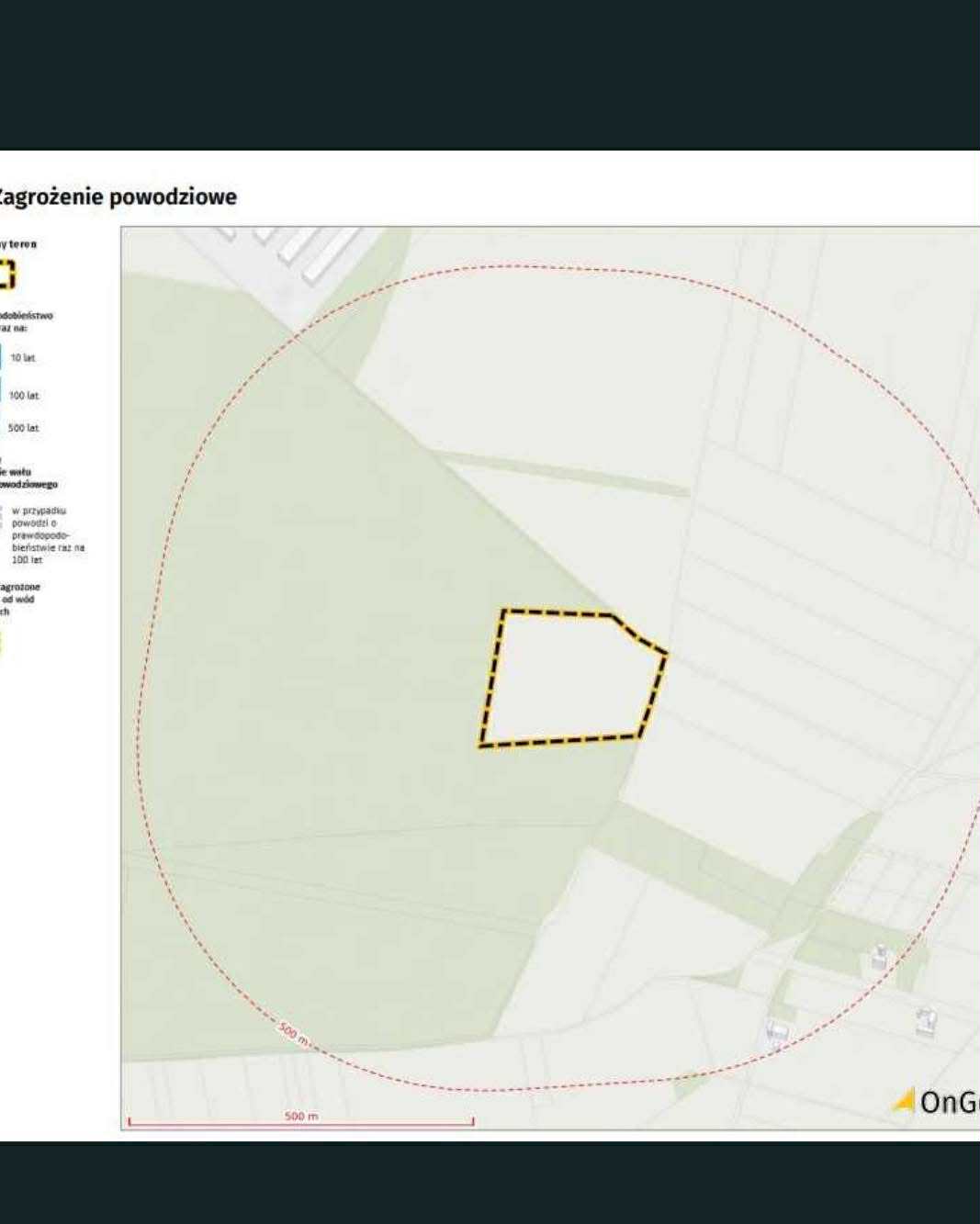Click the leftmost 3D building icon on map
Viewport: 980px width, 1224px height.
point(777,1034)
